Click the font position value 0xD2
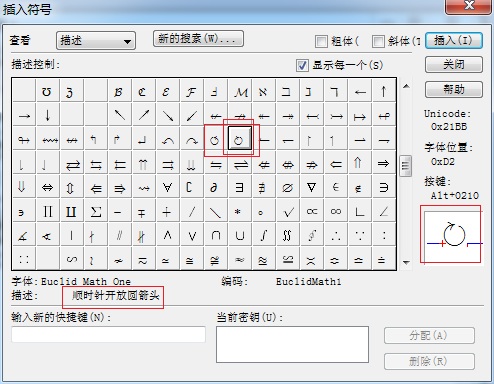This screenshot has height=384, width=494. coord(443,162)
